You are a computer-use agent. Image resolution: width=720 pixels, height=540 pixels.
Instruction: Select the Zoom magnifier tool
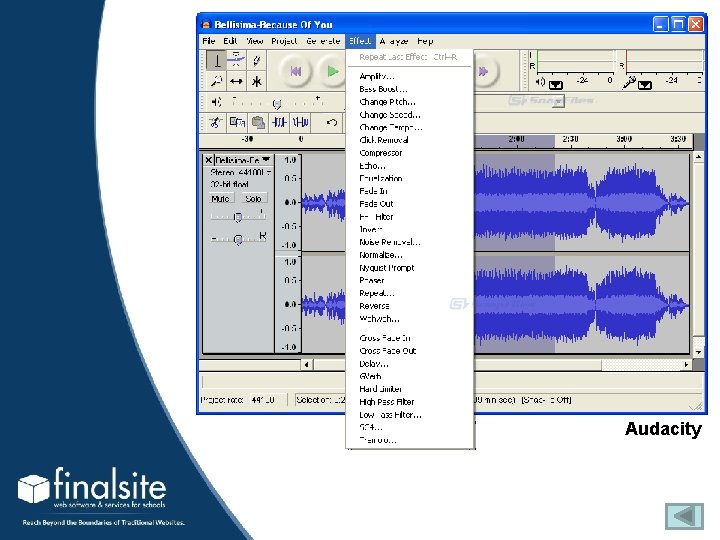[216, 81]
